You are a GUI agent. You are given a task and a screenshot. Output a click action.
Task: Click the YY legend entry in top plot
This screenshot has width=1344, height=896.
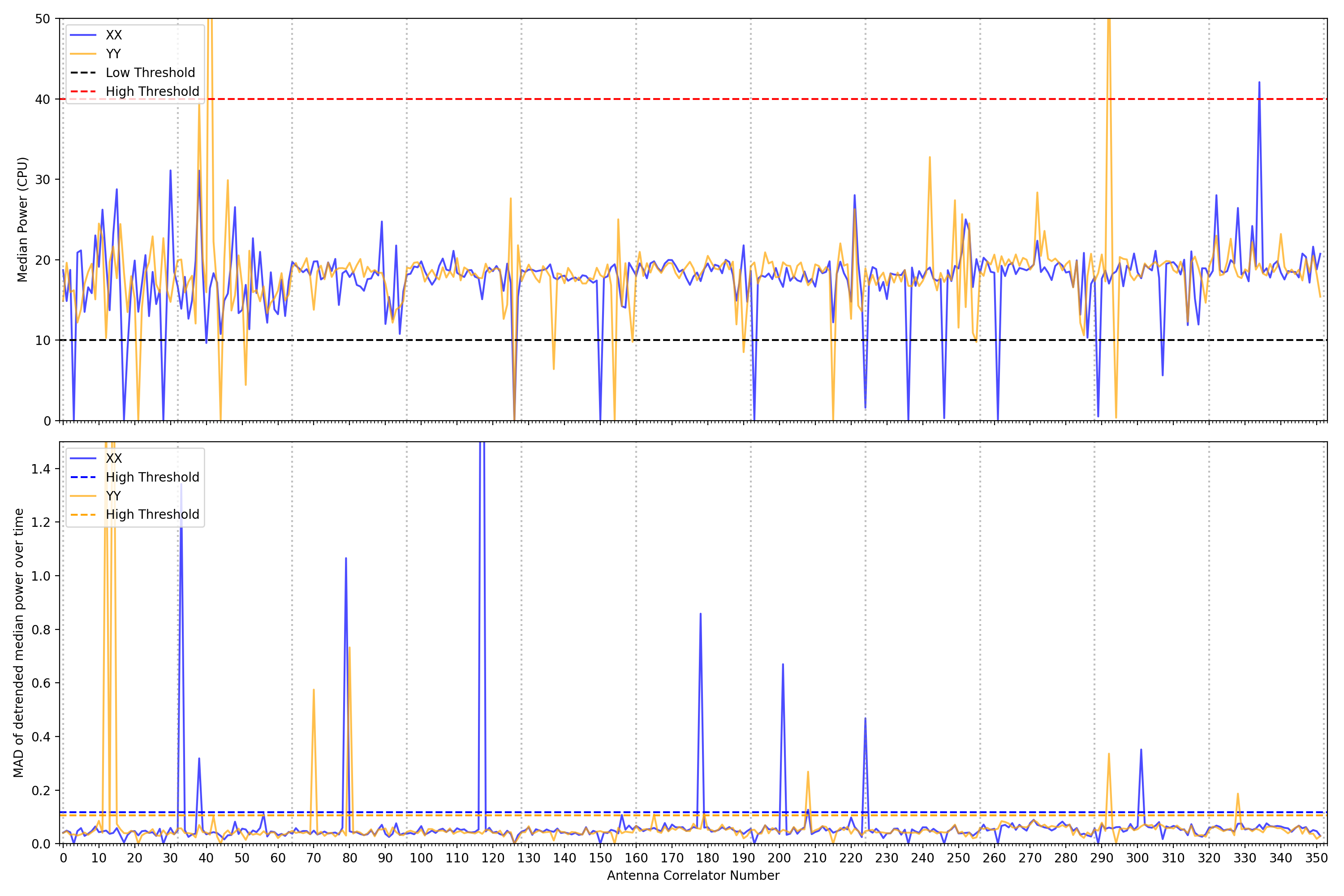113,54
